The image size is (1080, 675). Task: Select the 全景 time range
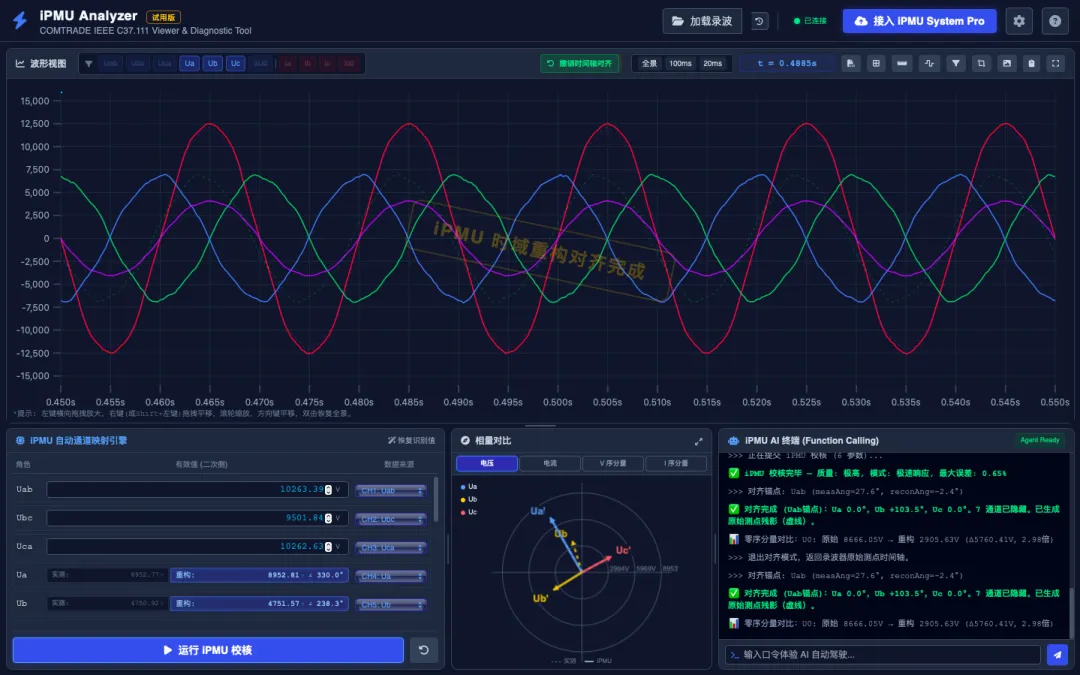pos(649,63)
